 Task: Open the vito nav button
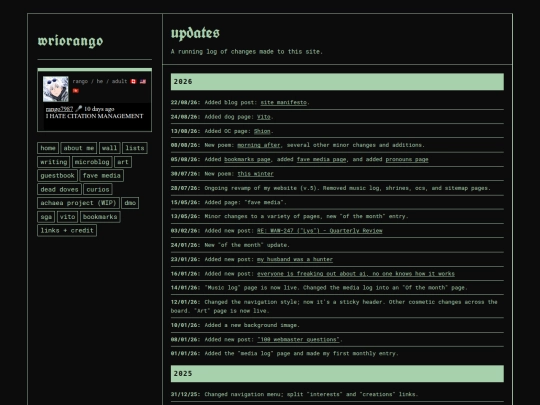click(67, 217)
